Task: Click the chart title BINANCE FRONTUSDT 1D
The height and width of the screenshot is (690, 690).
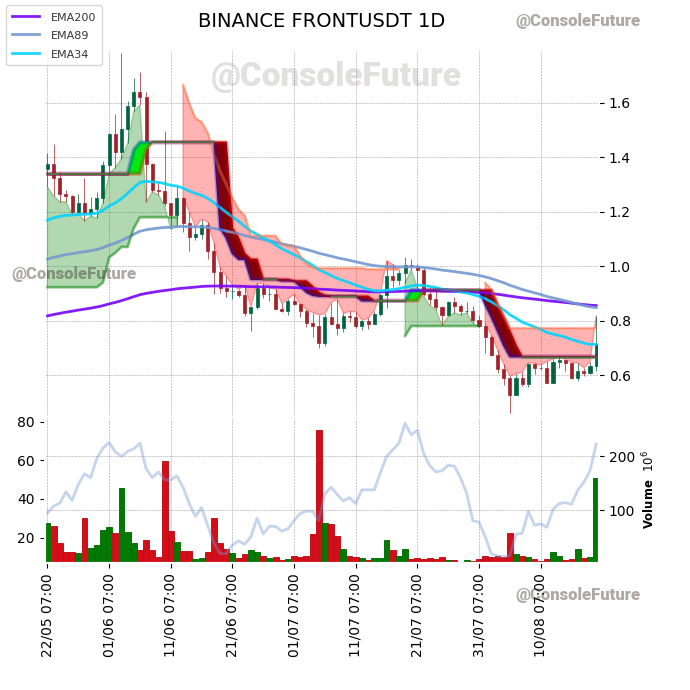Action: point(321,21)
